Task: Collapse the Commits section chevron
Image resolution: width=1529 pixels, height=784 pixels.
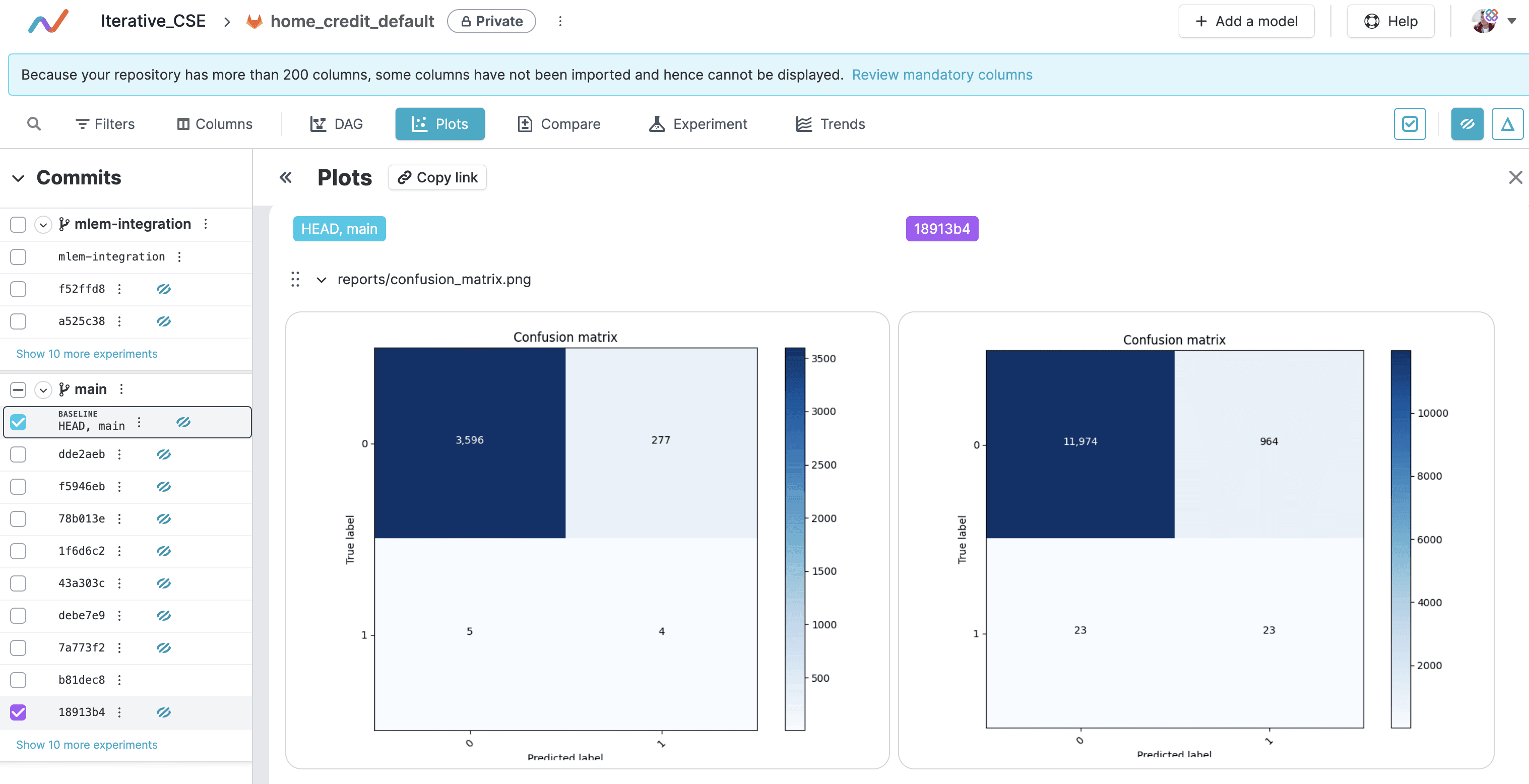Action: pos(19,178)
